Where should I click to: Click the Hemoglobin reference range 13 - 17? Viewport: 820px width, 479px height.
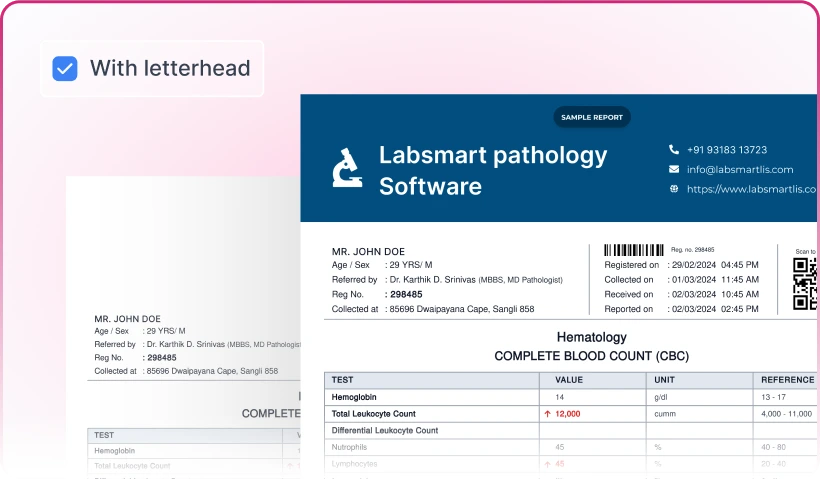(x=773, y=397)
